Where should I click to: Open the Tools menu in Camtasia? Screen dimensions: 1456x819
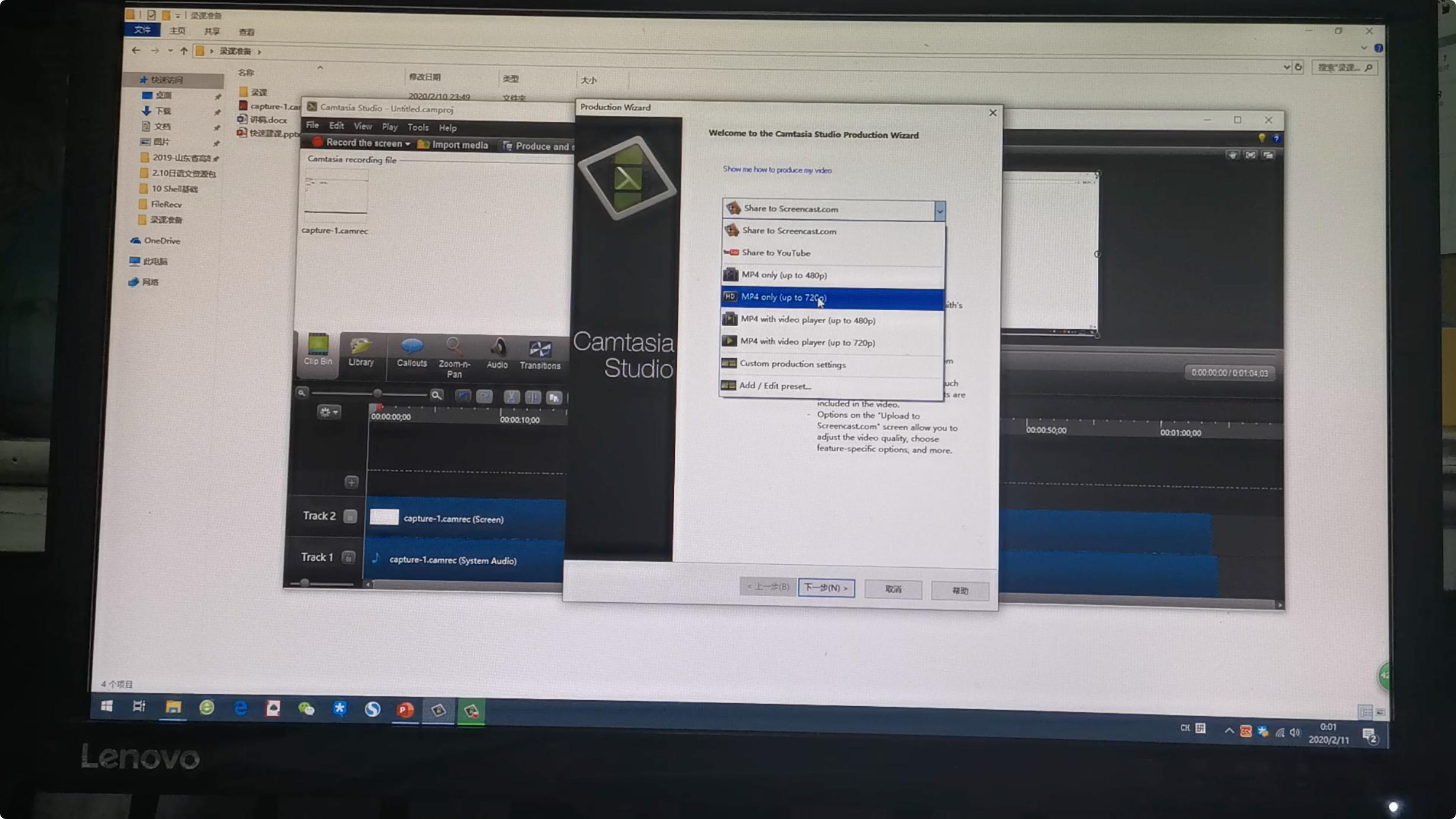point(417,127)
